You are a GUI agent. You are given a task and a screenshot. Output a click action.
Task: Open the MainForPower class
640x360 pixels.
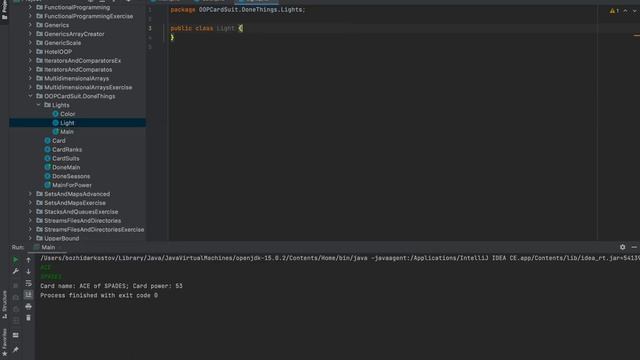click(x=72, y=185)
